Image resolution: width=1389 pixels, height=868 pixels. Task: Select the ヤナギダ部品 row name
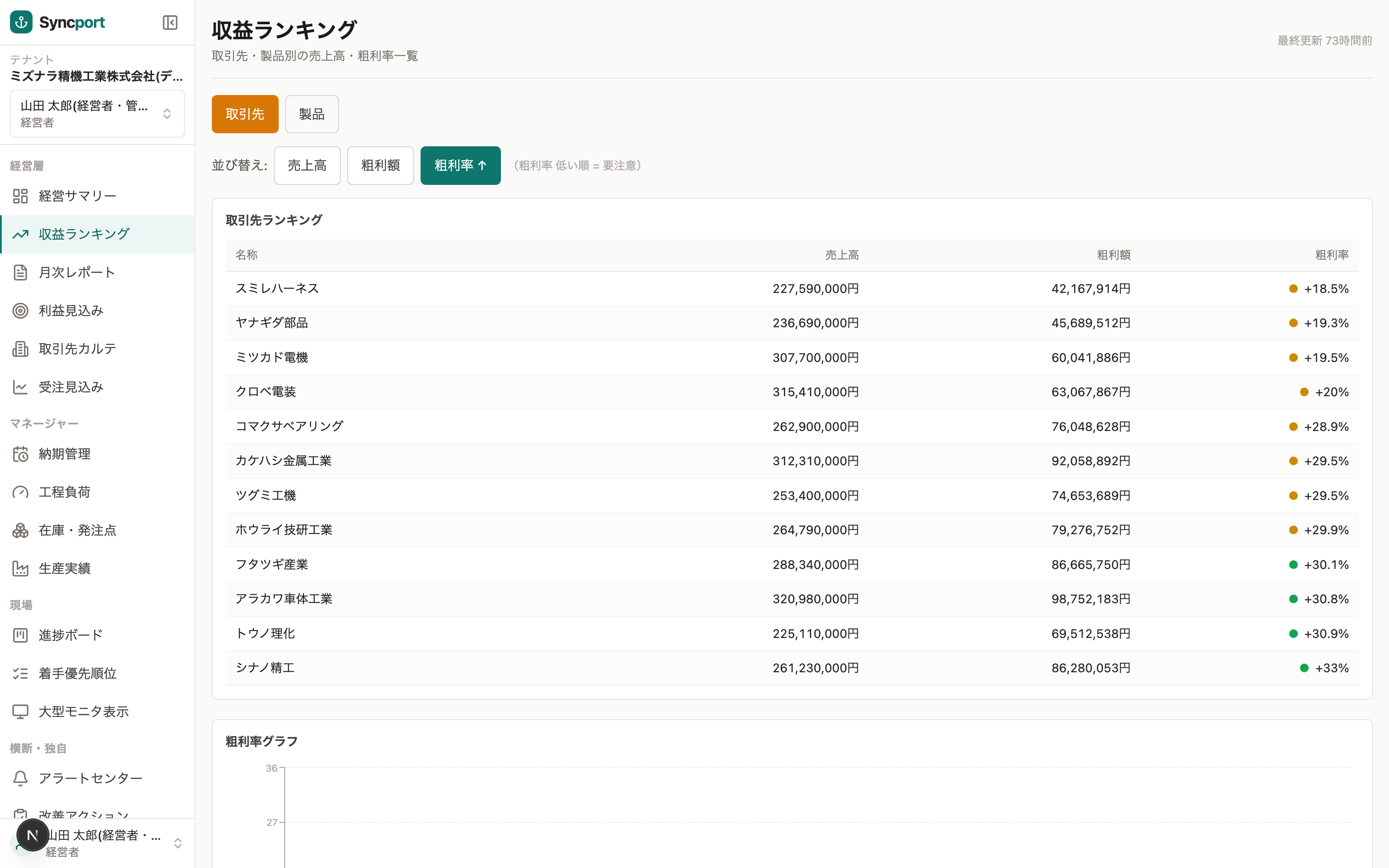coord(271,323)
